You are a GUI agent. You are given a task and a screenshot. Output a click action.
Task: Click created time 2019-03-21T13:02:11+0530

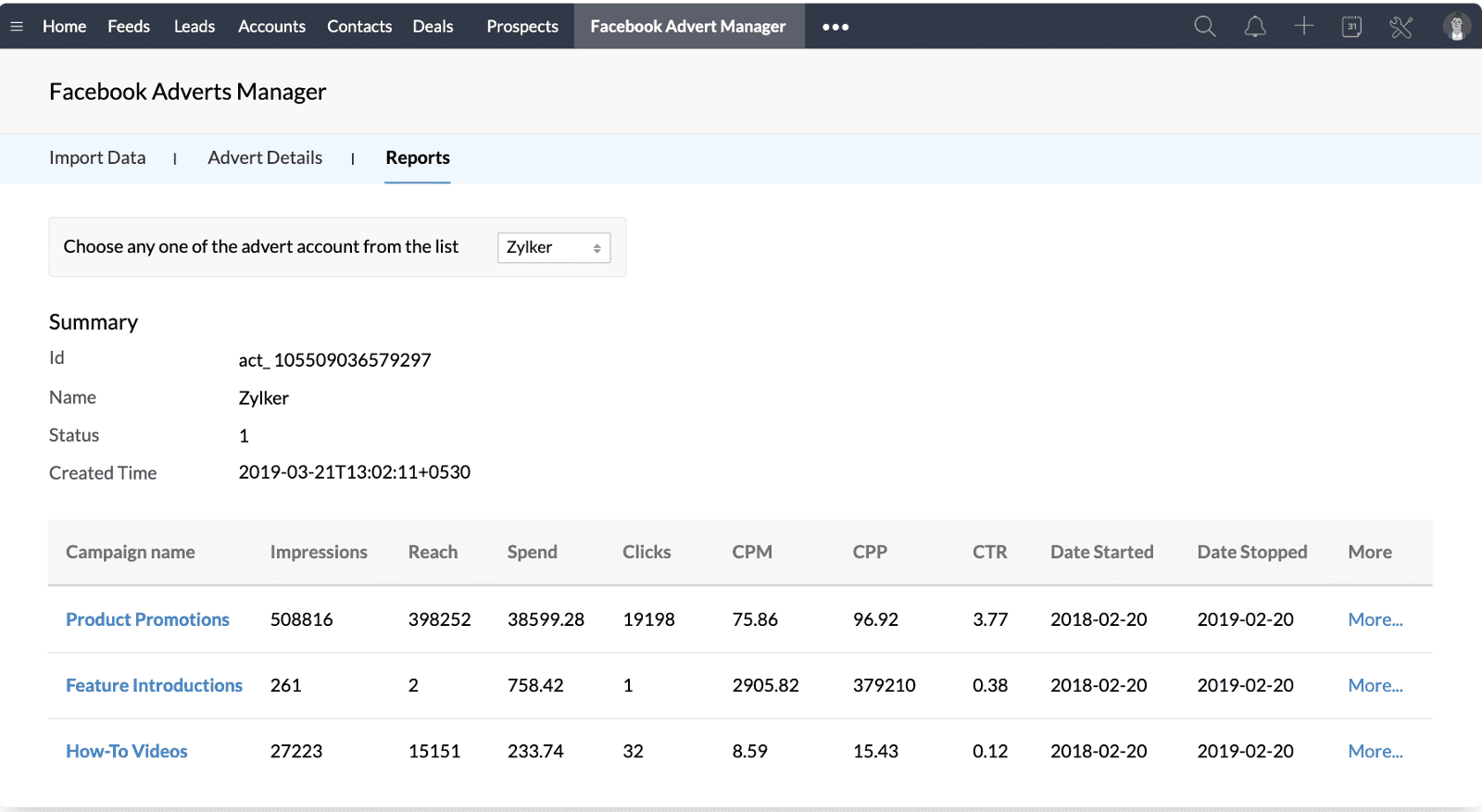point(355,472)
